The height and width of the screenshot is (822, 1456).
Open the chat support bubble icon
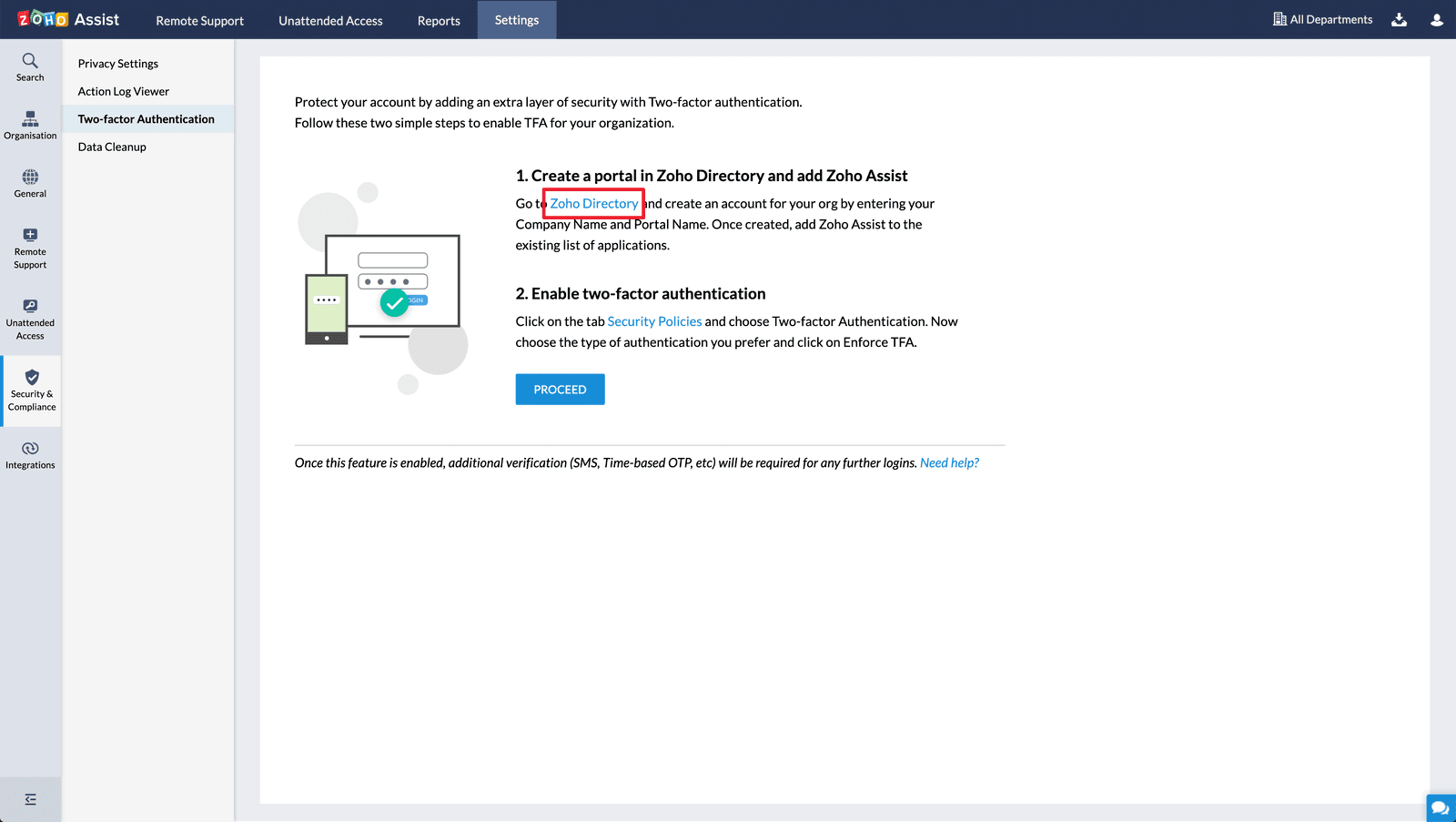[1441, 807]
